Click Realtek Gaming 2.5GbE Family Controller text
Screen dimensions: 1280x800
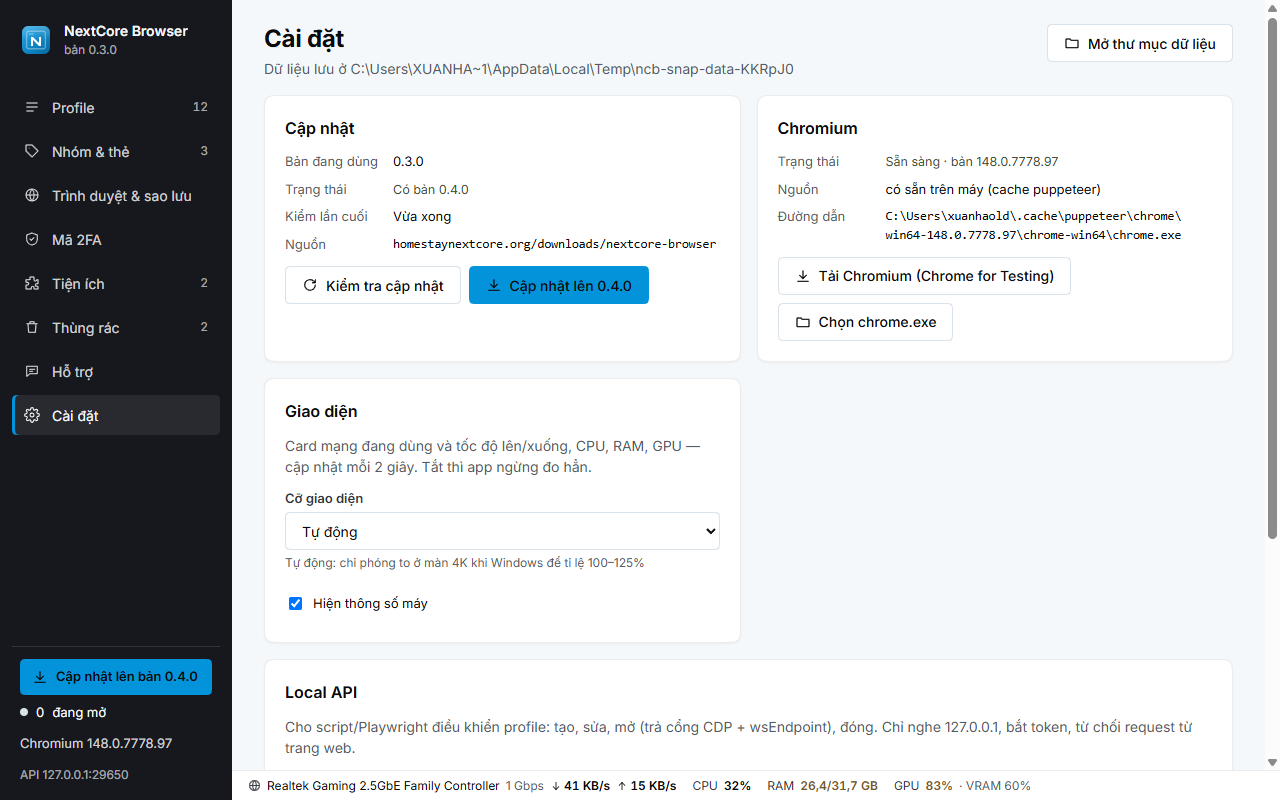[x=383, y=786]
